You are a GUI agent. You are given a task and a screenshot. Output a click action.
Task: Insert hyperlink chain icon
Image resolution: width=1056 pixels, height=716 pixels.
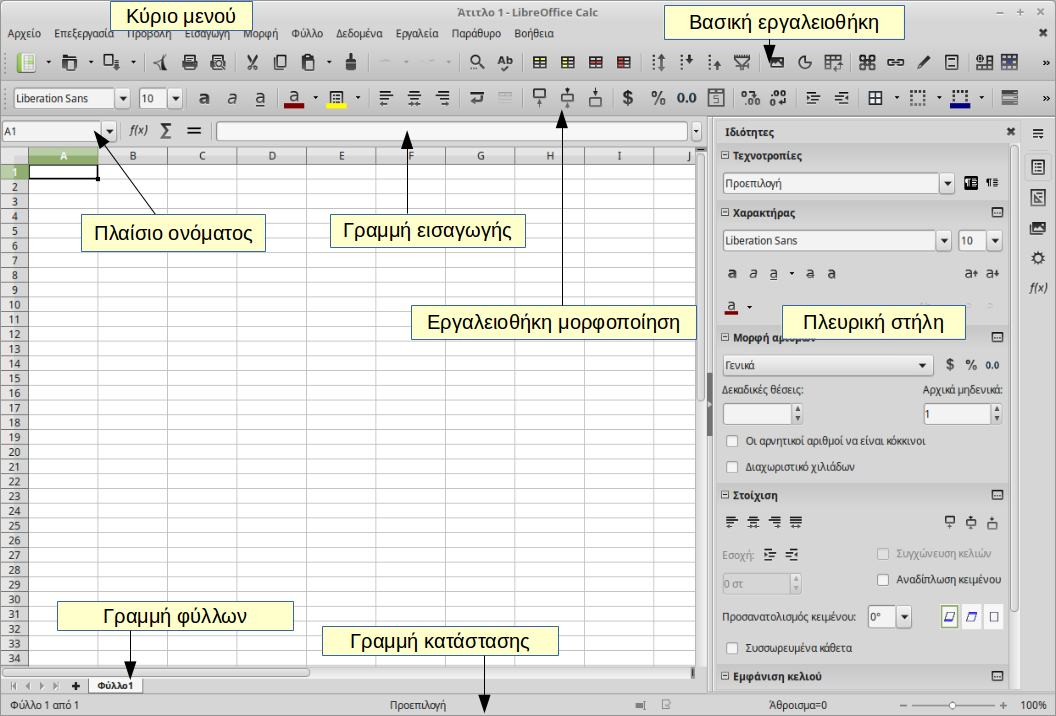pos(895,63)
